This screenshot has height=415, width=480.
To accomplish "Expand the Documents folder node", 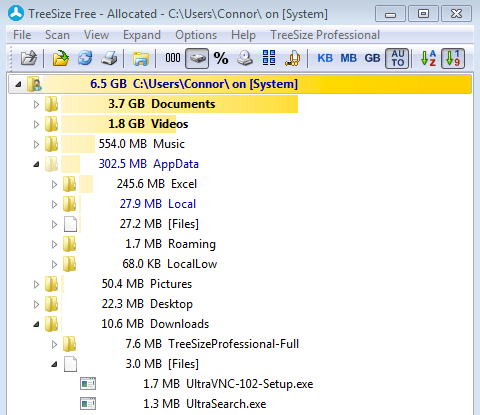I will click(x=36, y=104).
